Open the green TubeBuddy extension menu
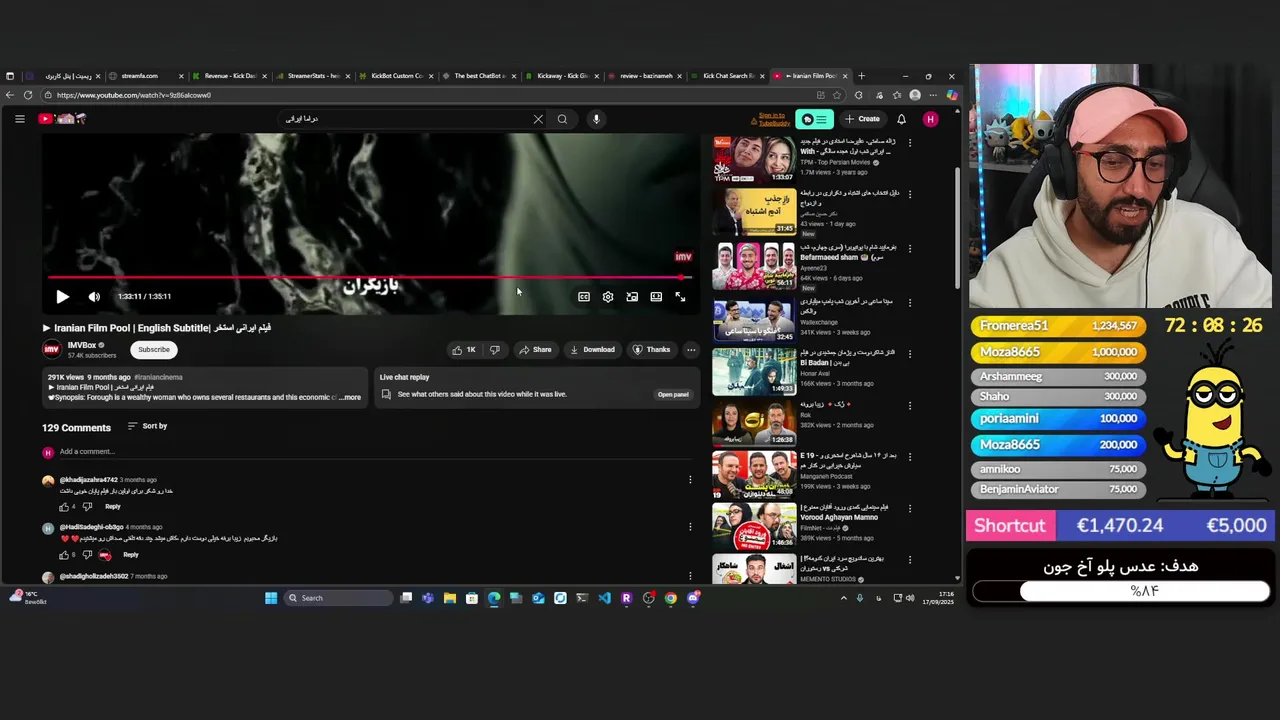 coord(815,119)
